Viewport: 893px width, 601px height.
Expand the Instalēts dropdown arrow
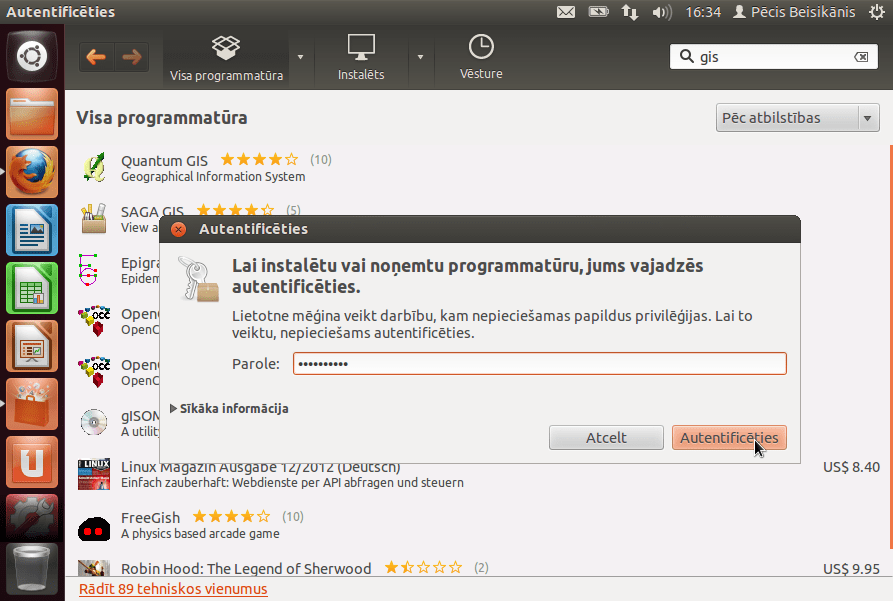tap(420, 57)
